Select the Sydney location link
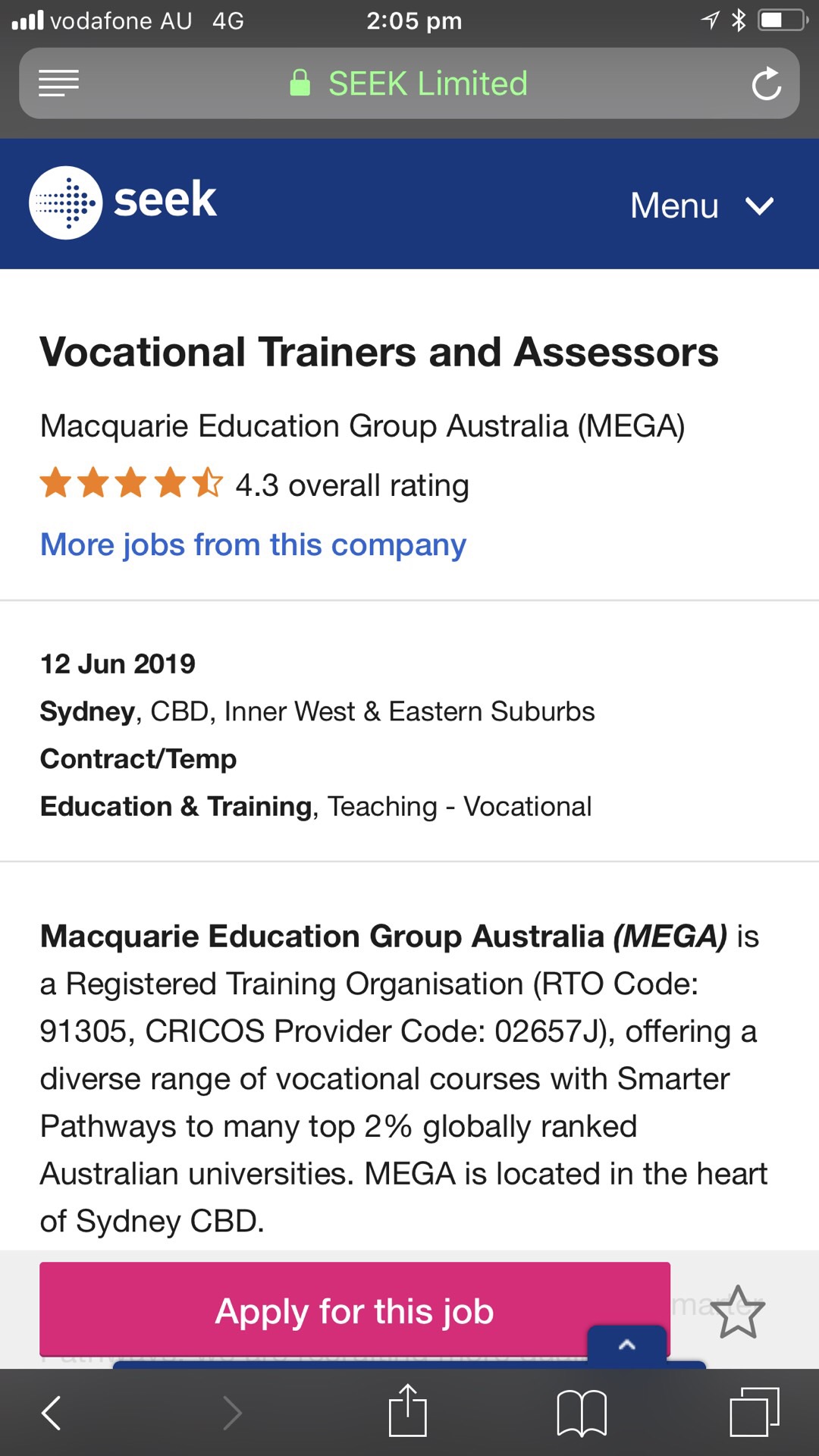The image size is (819, 1456). 87,711
